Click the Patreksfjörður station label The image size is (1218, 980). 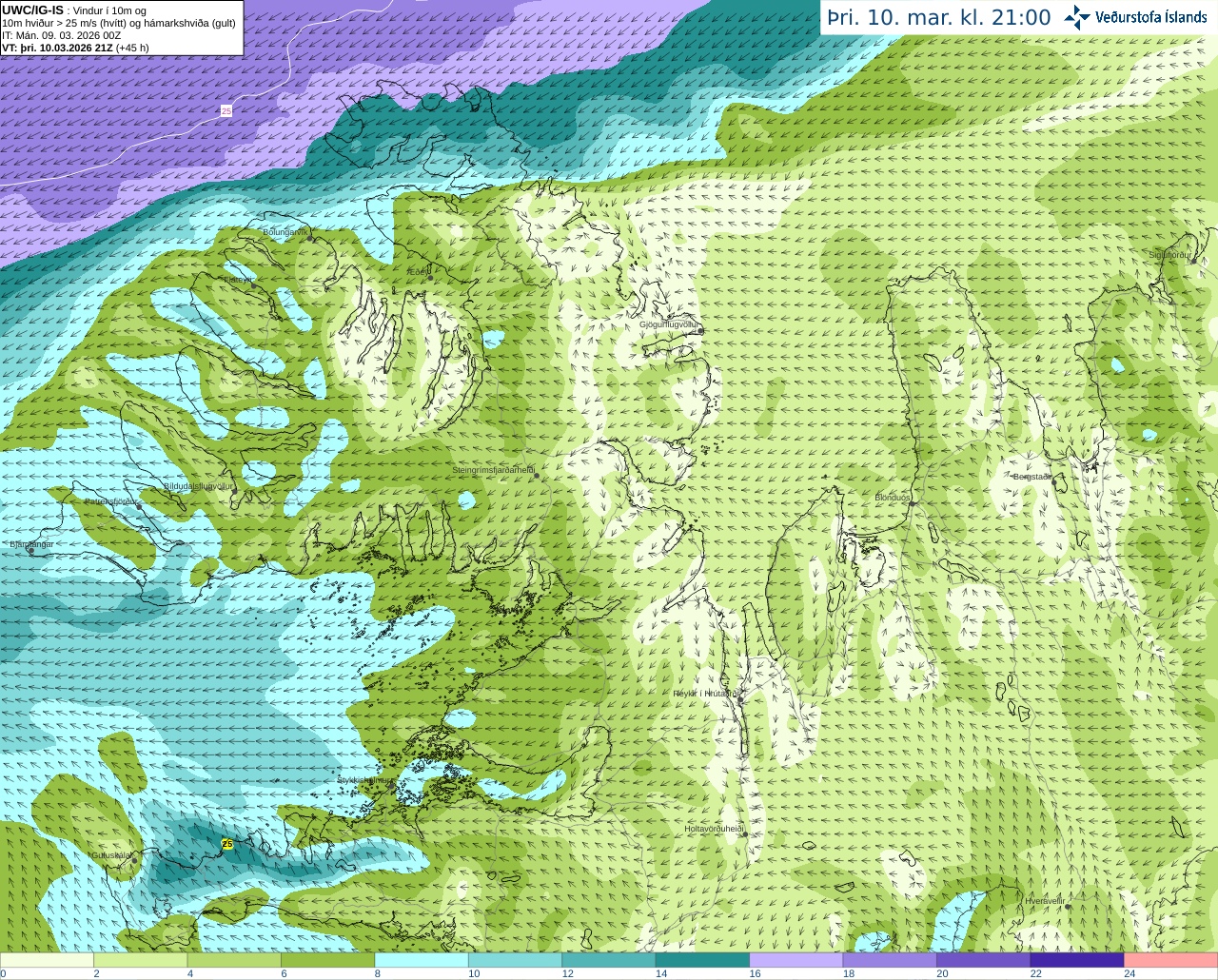click(111, 501)
